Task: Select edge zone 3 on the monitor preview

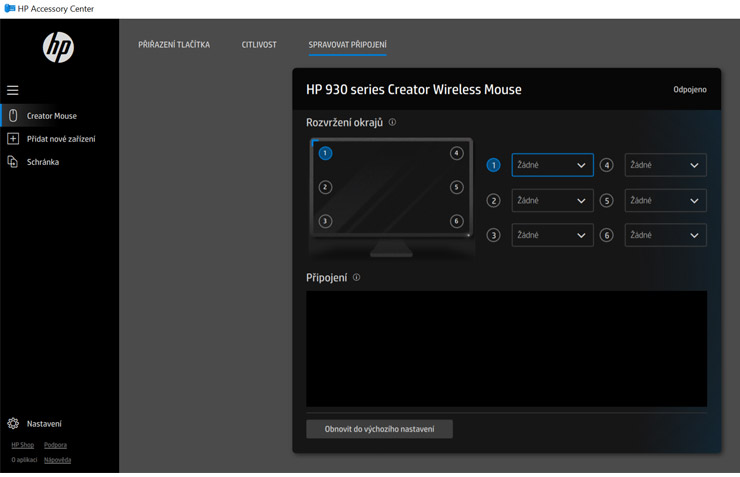Action: pos(325,221)
